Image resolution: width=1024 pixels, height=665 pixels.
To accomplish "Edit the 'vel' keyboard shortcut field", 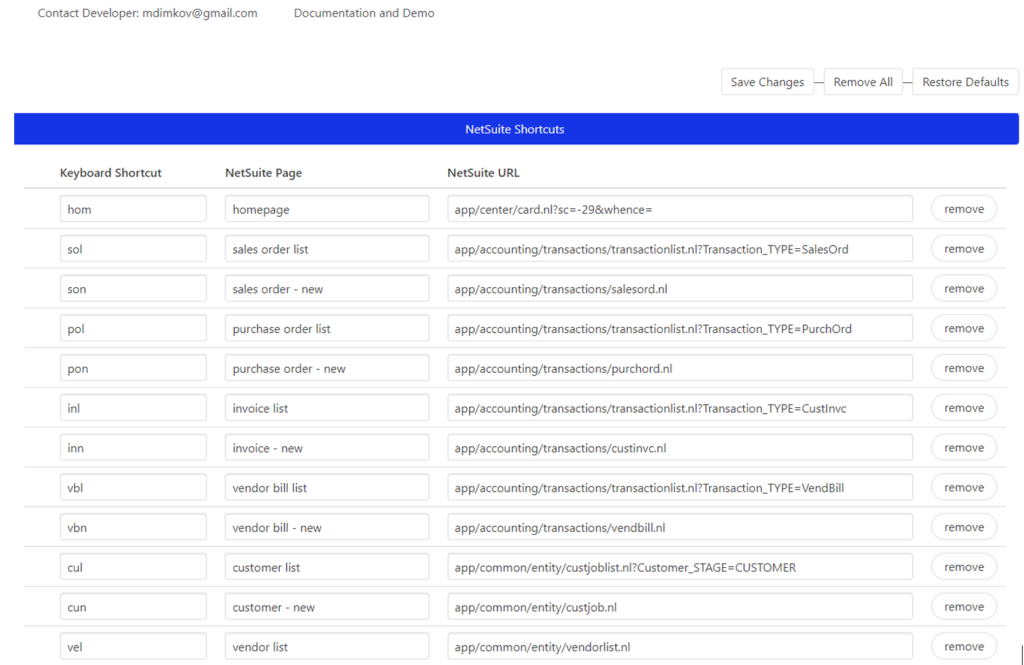I will 133,647.
